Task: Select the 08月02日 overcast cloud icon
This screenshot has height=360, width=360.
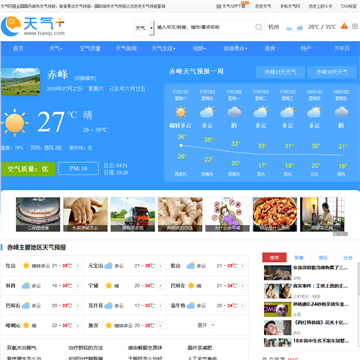Action: [x=341, y=112]
